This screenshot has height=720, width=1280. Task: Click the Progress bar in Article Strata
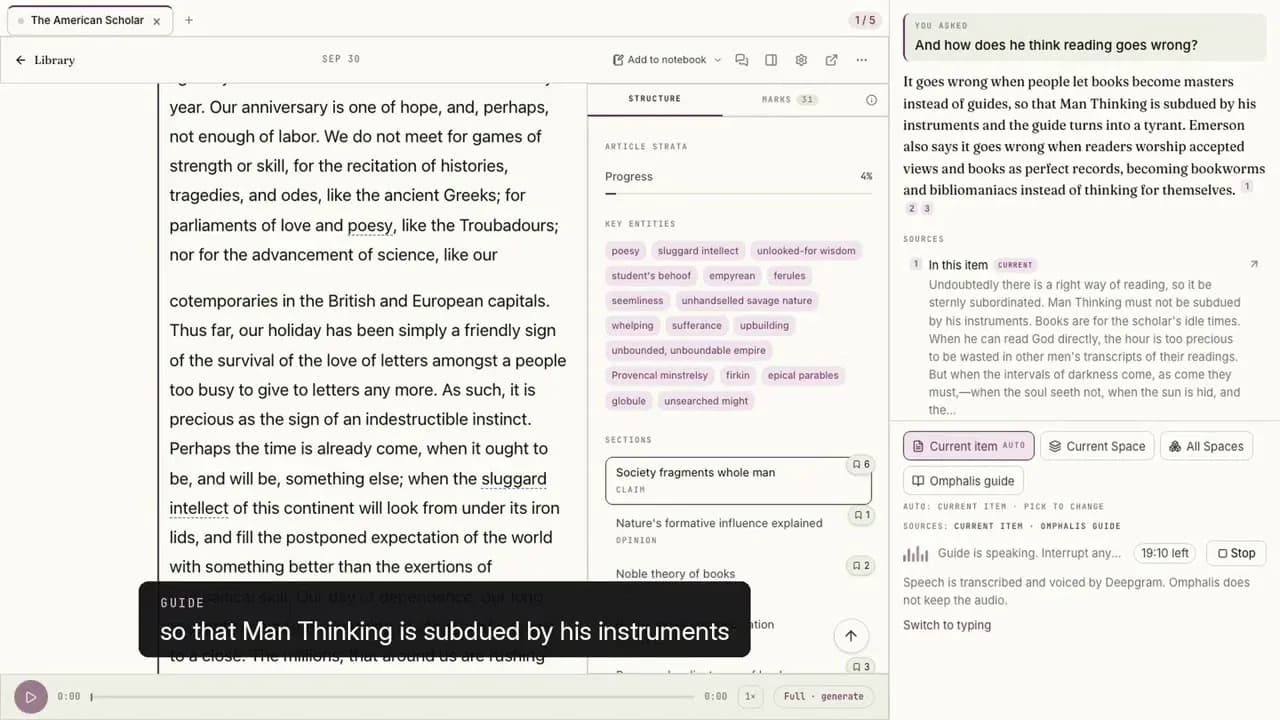pos(738,193)
